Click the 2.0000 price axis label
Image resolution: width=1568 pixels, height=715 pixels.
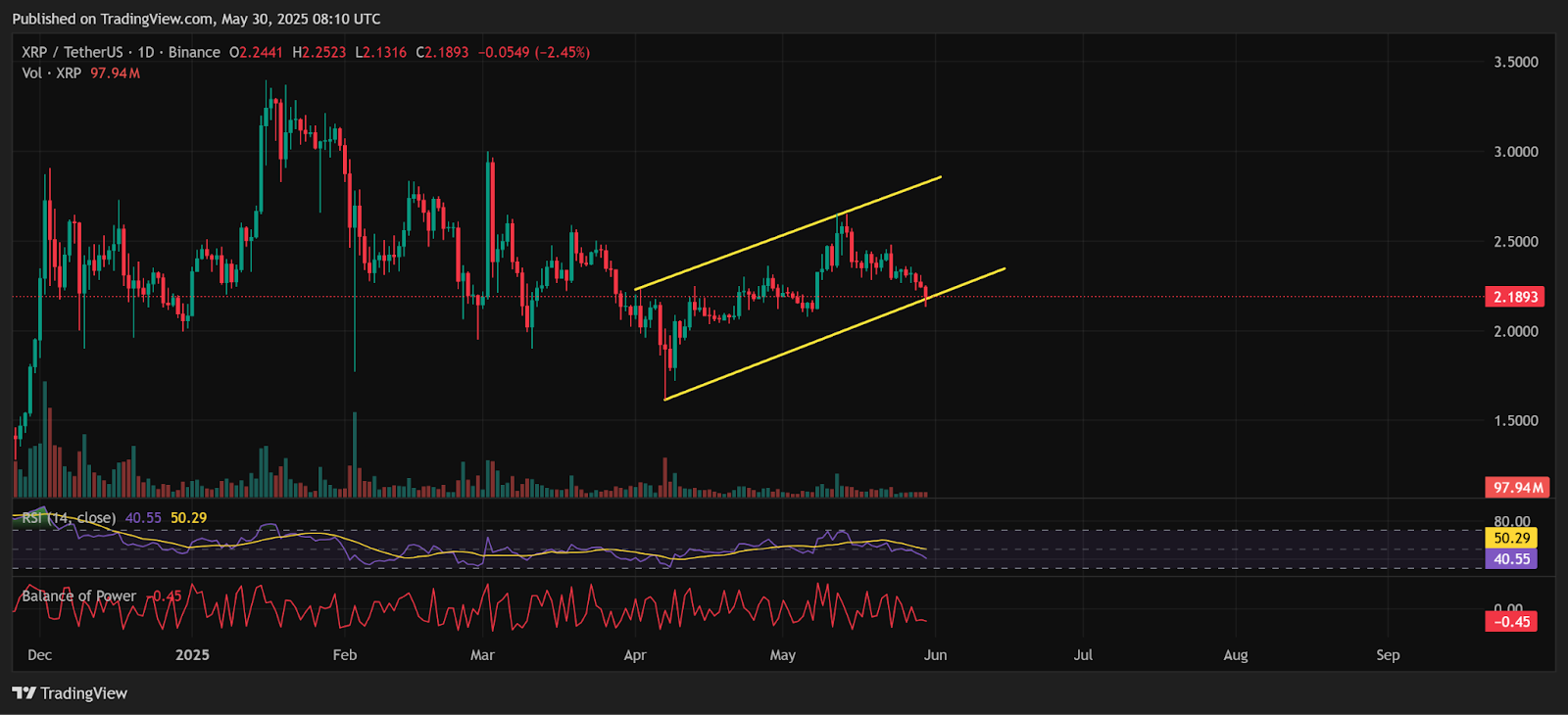coord(1516,331)
